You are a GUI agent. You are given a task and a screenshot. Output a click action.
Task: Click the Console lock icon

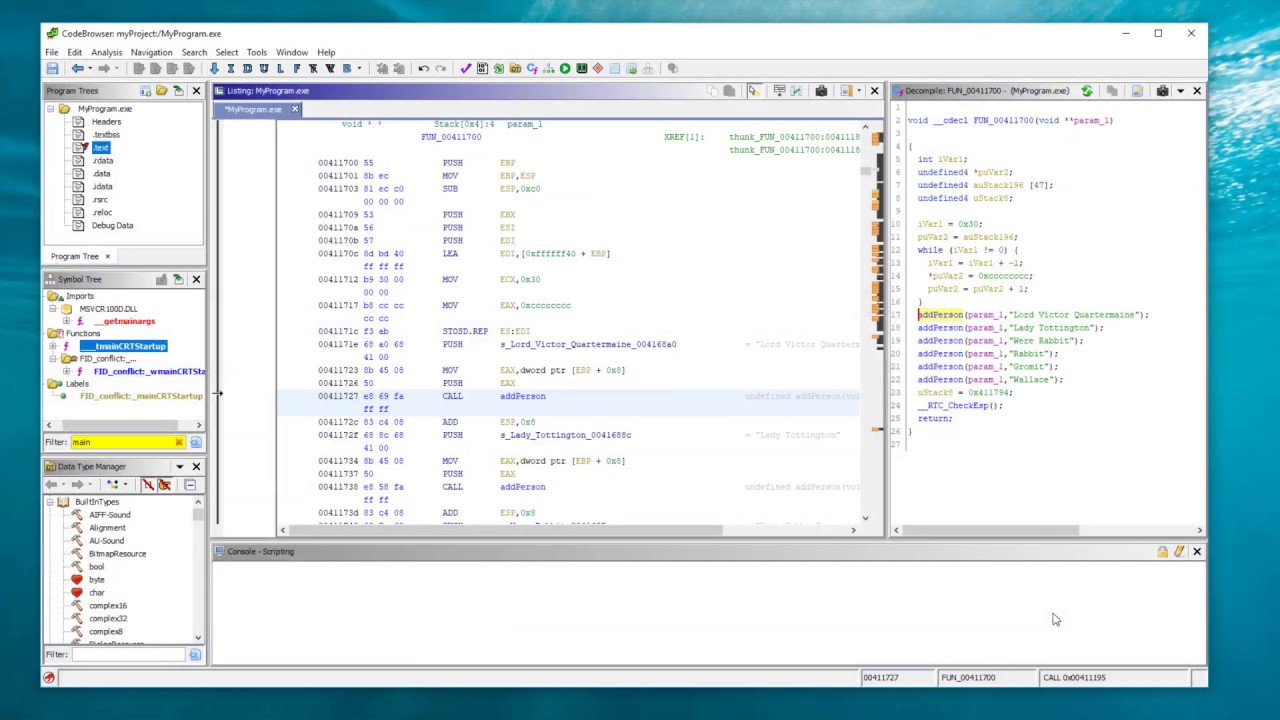pos(1162,552)
